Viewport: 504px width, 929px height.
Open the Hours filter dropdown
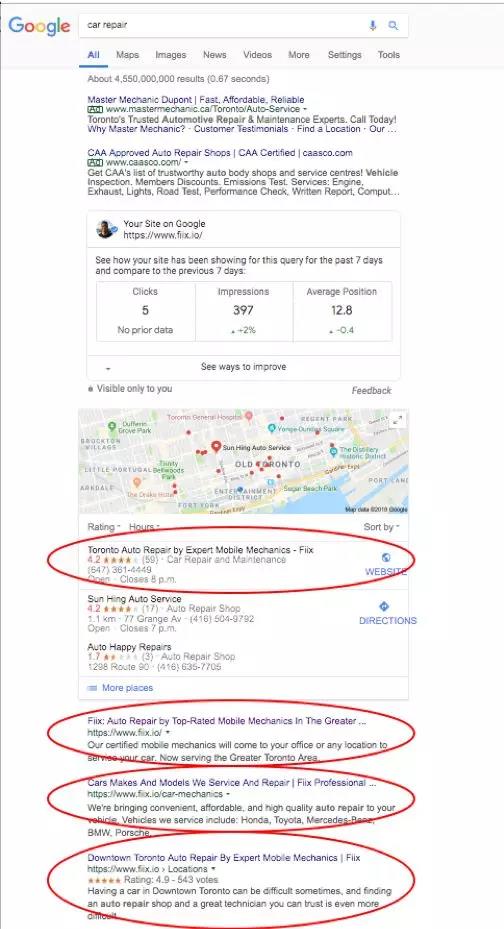144,527
